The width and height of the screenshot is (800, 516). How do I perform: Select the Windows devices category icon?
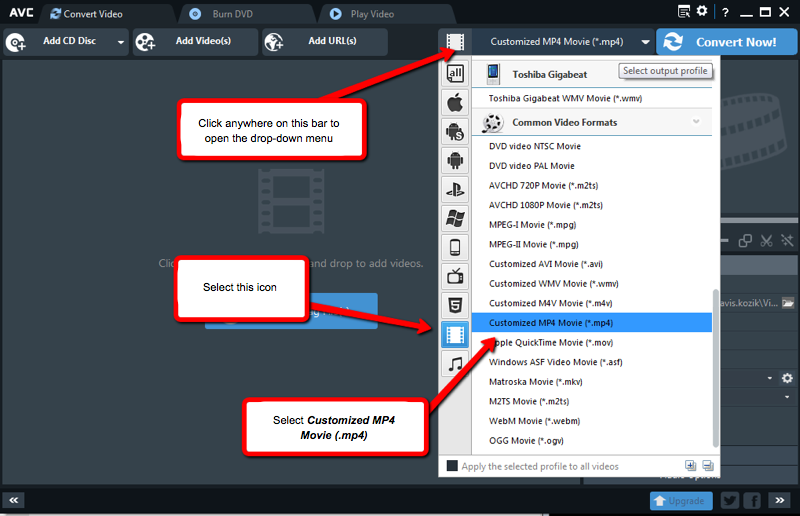point(455,218)
